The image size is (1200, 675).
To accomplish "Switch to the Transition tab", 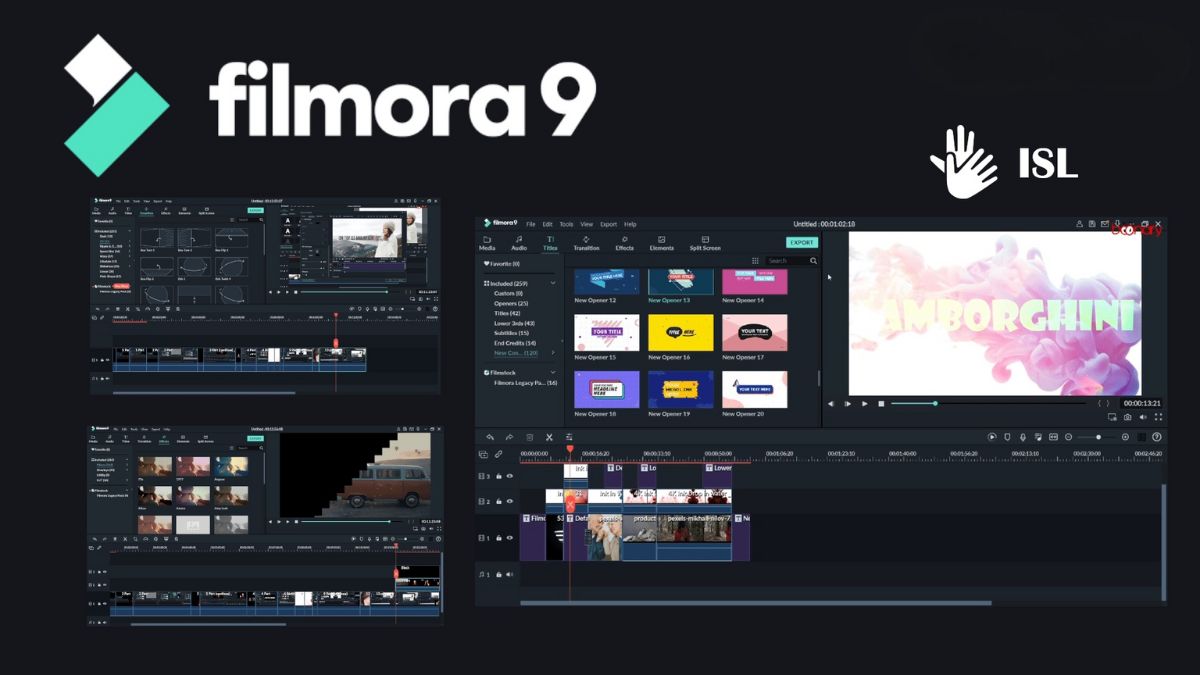I will [588, 245].
